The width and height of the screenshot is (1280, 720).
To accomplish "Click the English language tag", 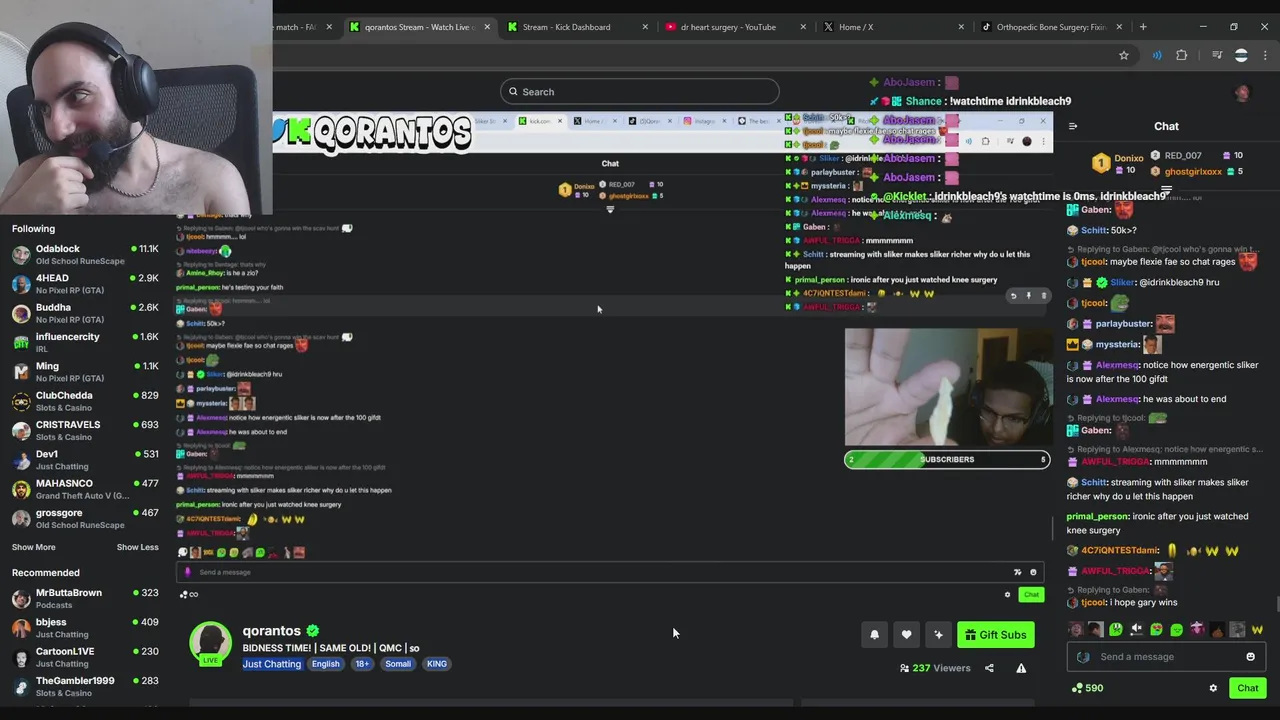I will [x=325, y=664].
